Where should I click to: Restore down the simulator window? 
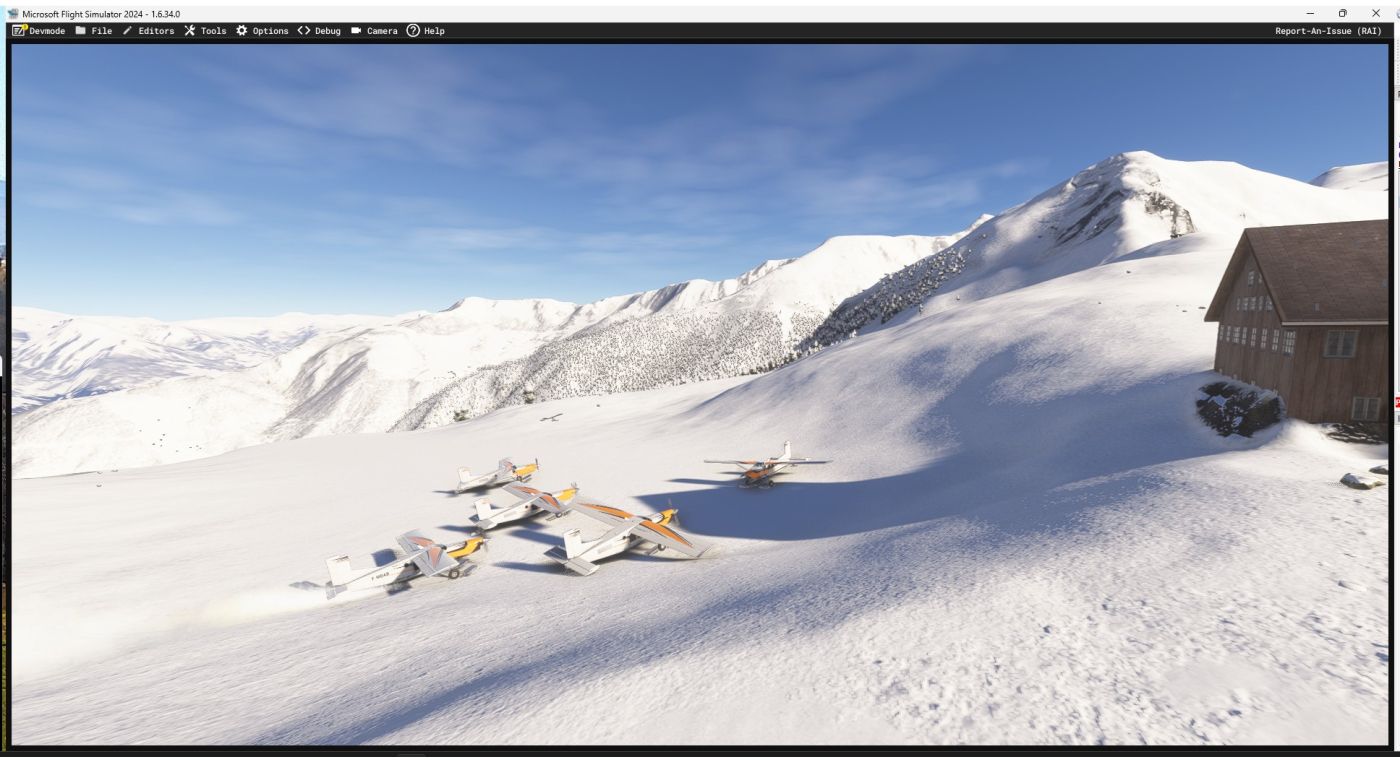1342,13
